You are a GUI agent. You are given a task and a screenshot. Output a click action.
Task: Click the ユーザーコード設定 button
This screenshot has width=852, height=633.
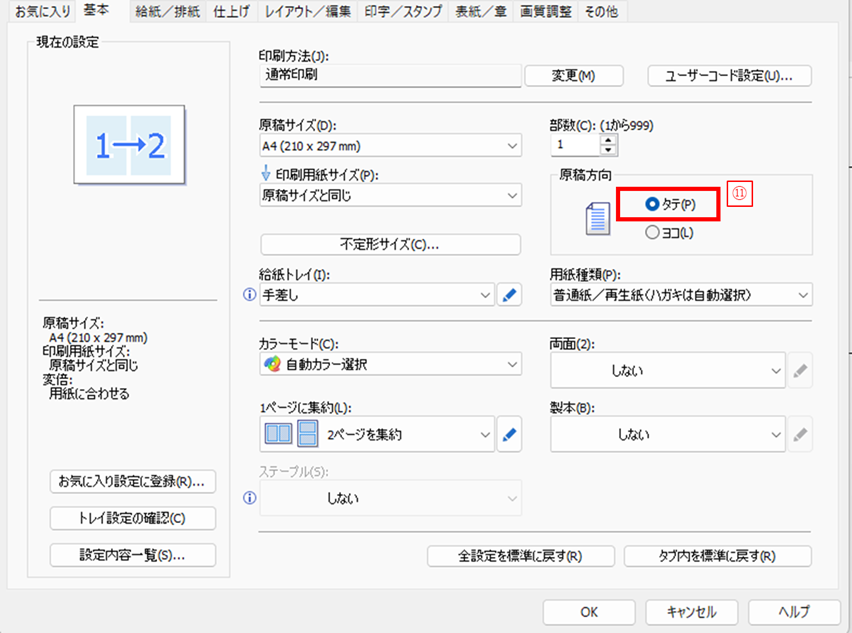click(x=729, y=76)
